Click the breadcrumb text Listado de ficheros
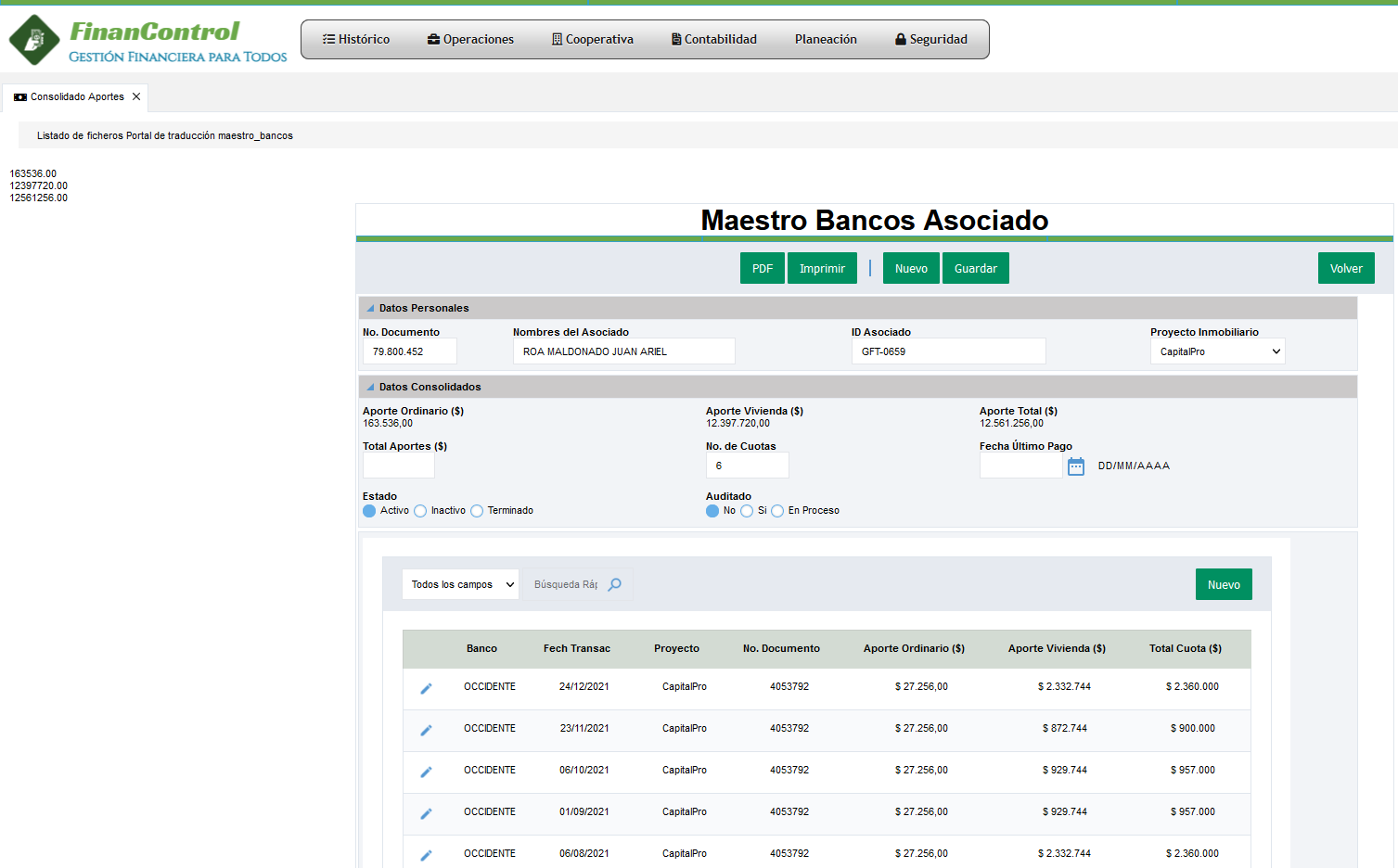 click(80, 135)
